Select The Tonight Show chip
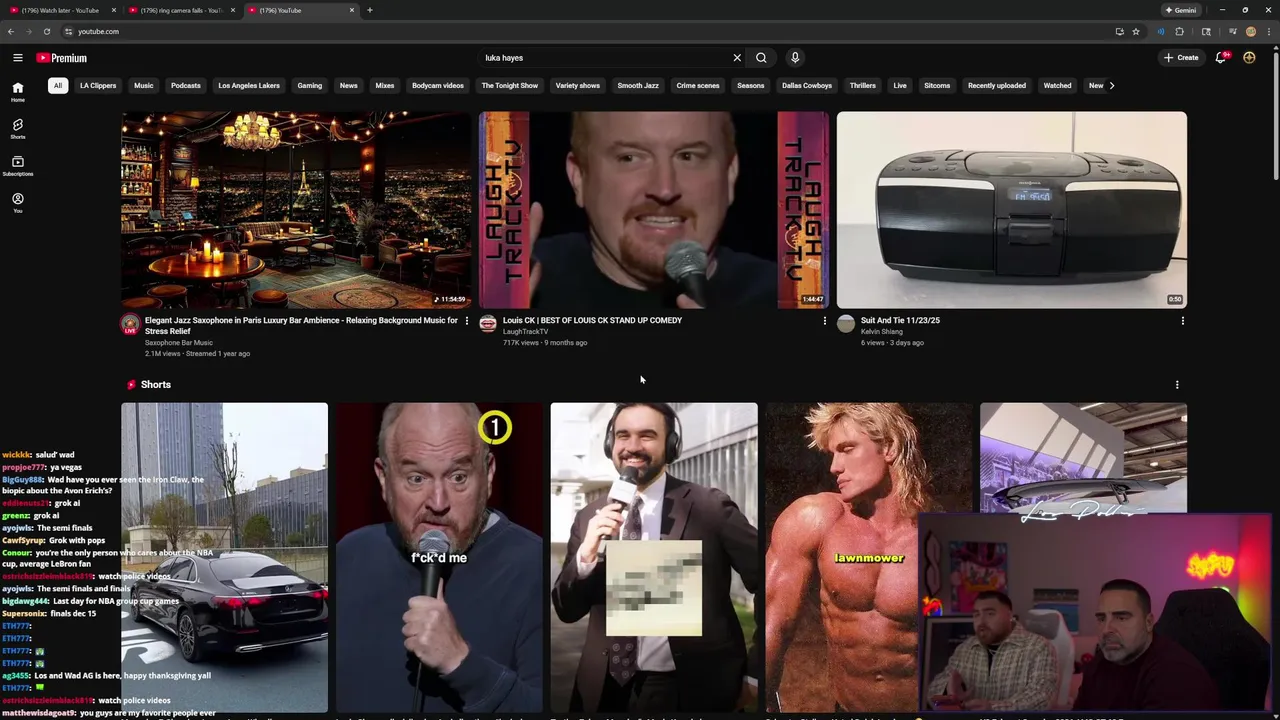The image size is (1280, 720). (x=510, y=85)
